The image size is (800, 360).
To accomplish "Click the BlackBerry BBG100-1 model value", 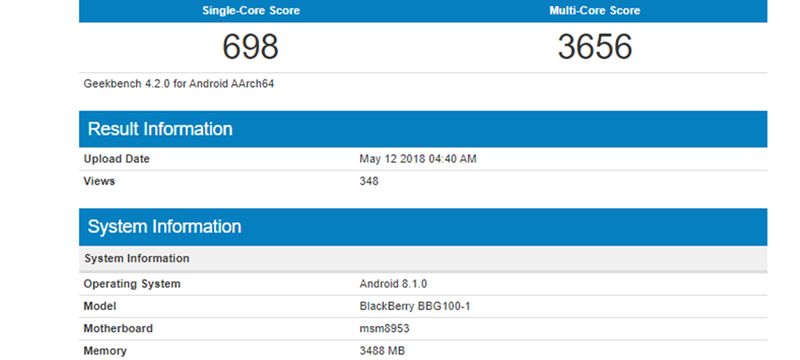I will click(414, 306).
